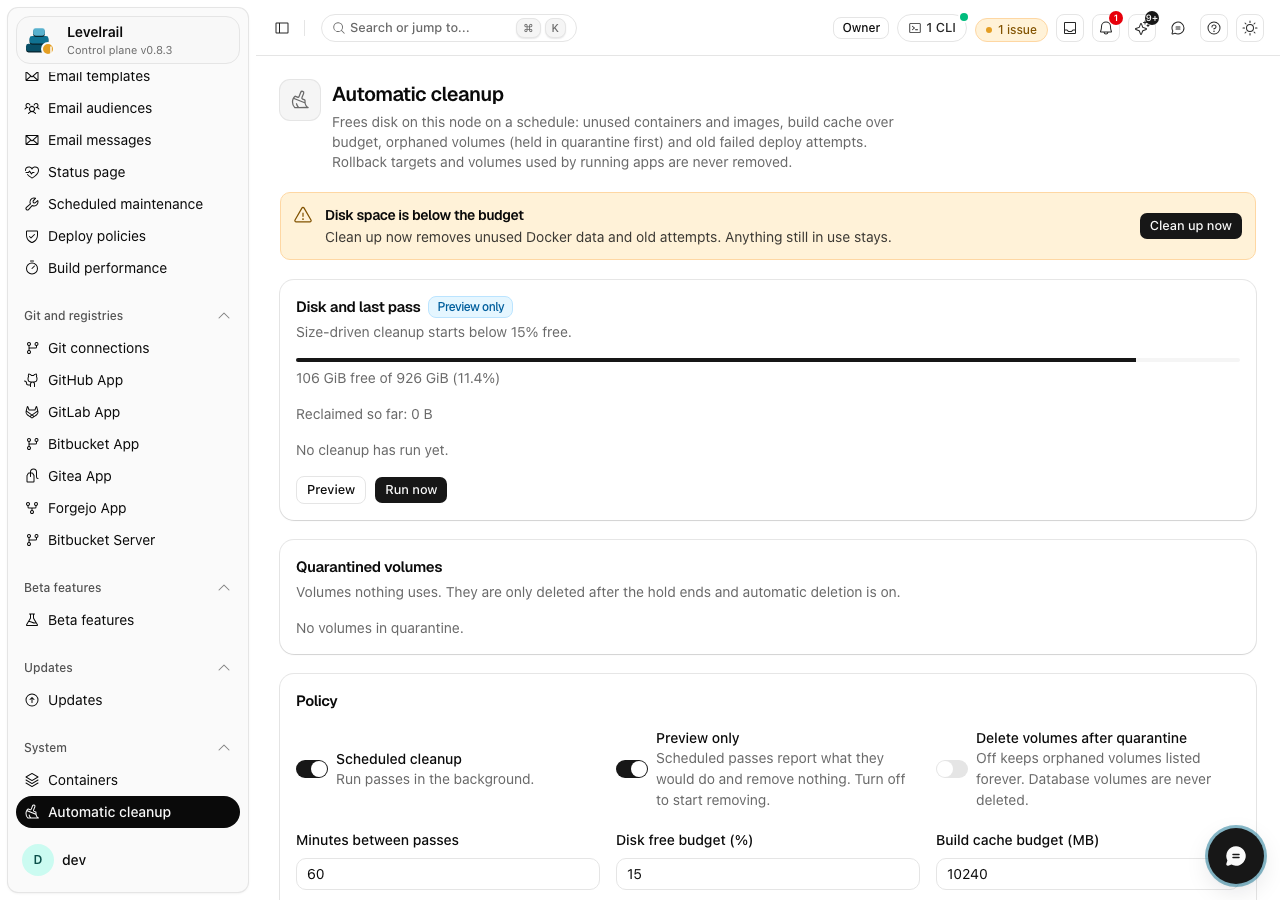Navigate to Containers page

coord(128,780)
